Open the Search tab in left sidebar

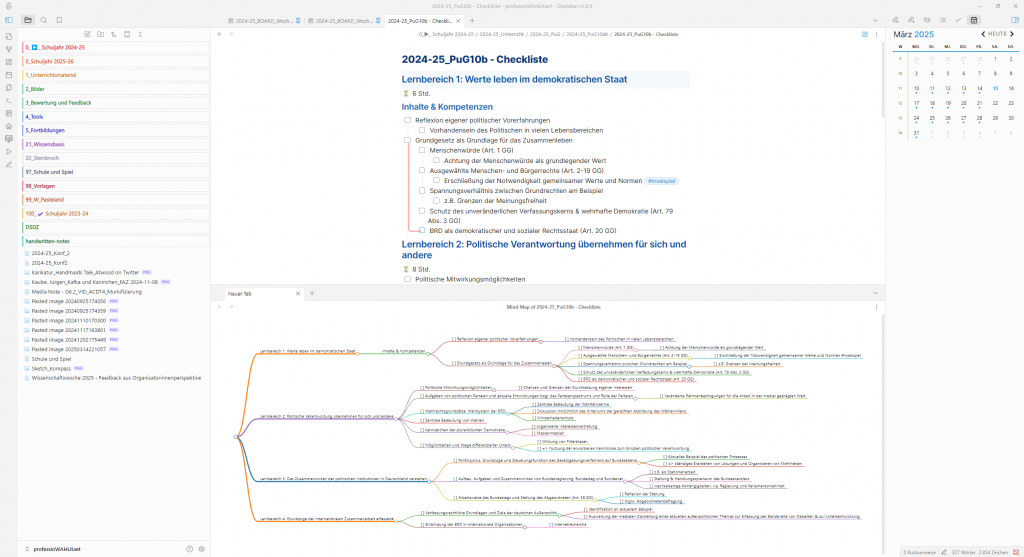pyautogui.click(x=44, y=20)
